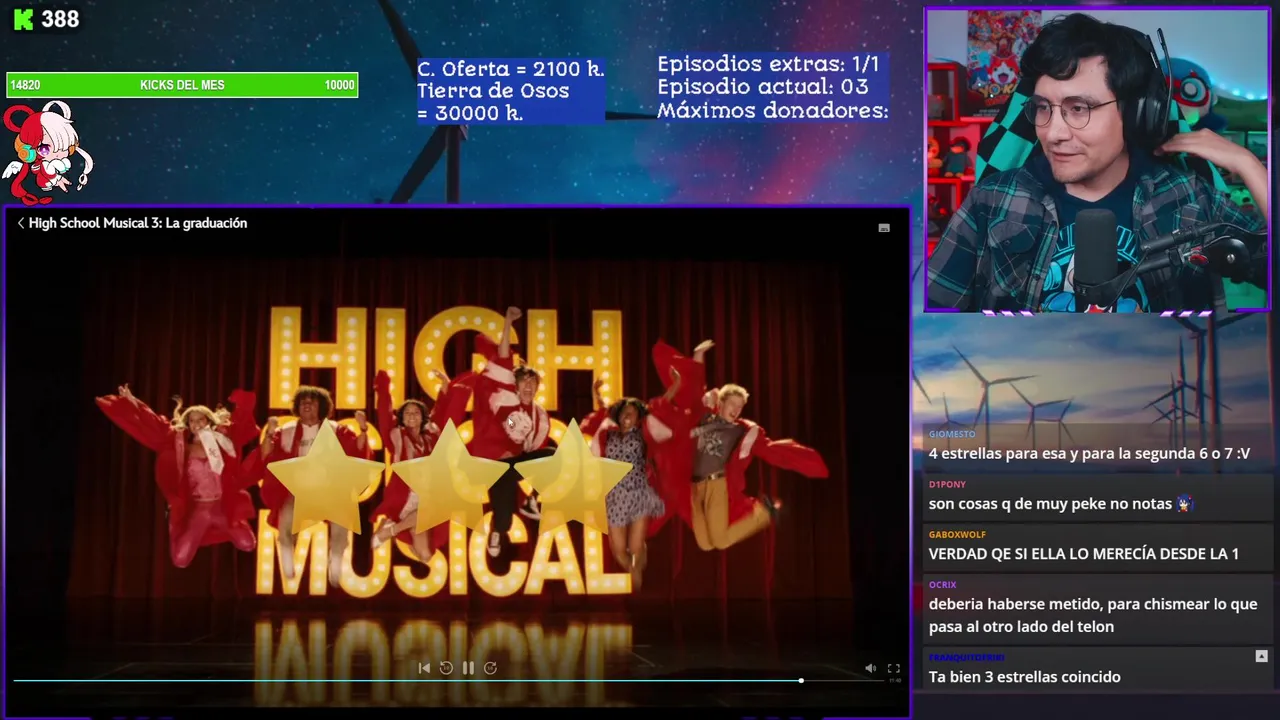Click the viewer count 388

pyautogui.click(x=60, y=19)
